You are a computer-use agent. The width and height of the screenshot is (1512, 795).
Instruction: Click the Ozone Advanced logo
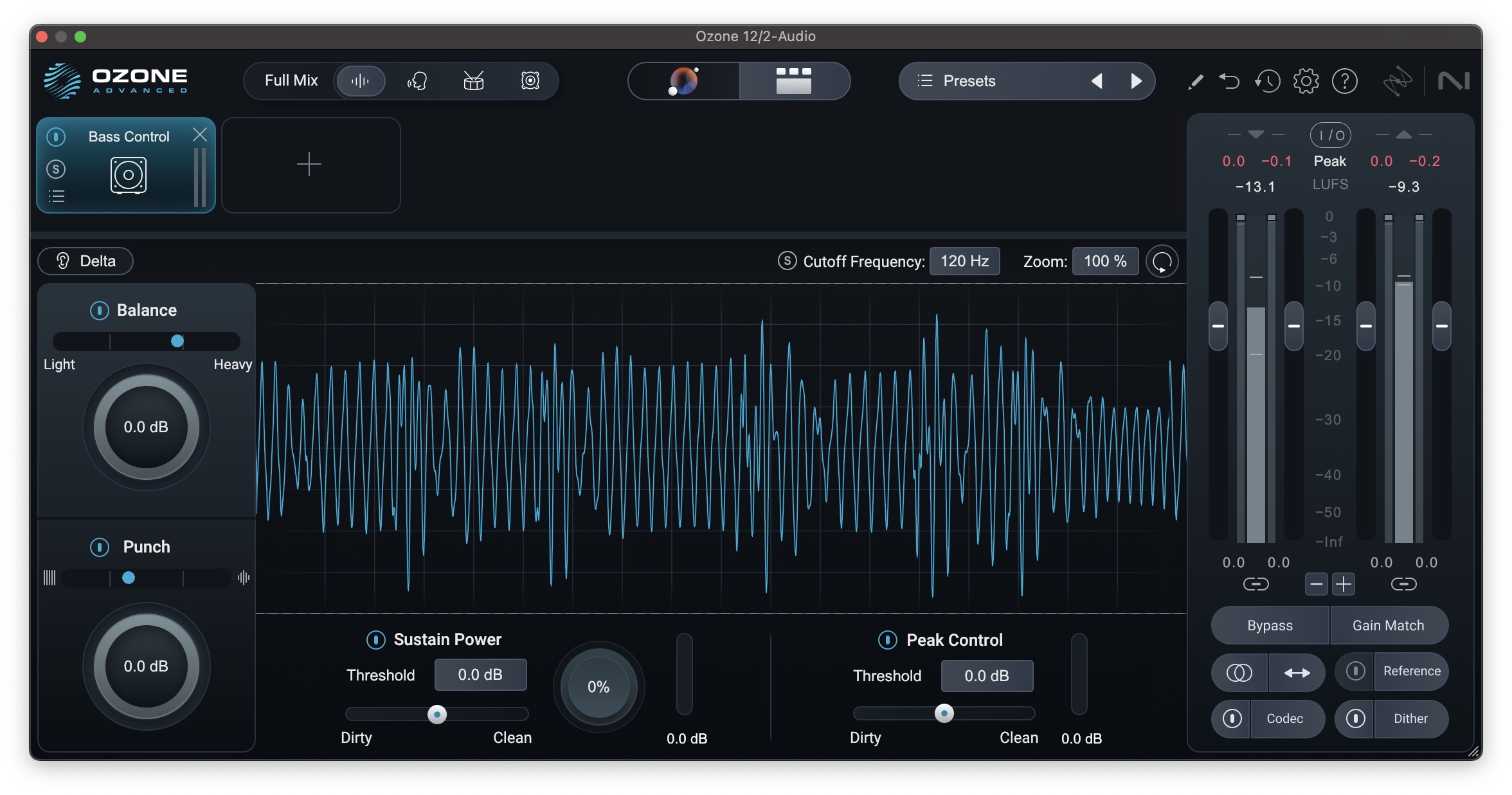pos(116,81)
